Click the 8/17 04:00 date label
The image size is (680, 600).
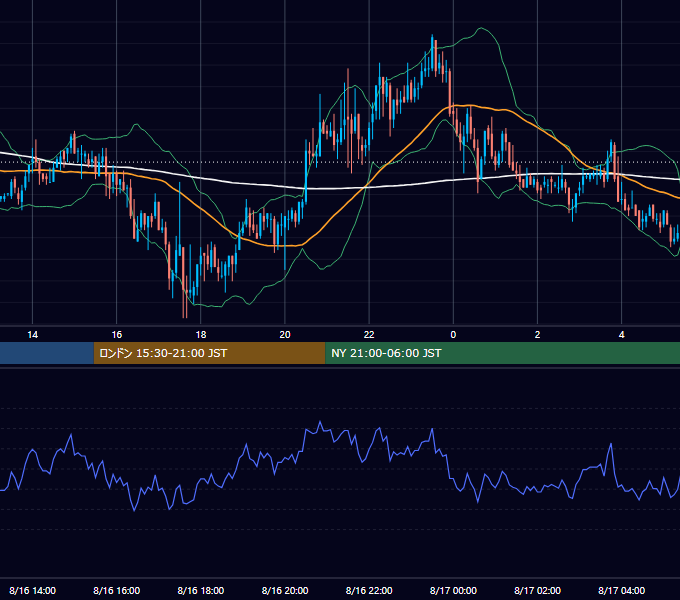[x=621, y=590]
